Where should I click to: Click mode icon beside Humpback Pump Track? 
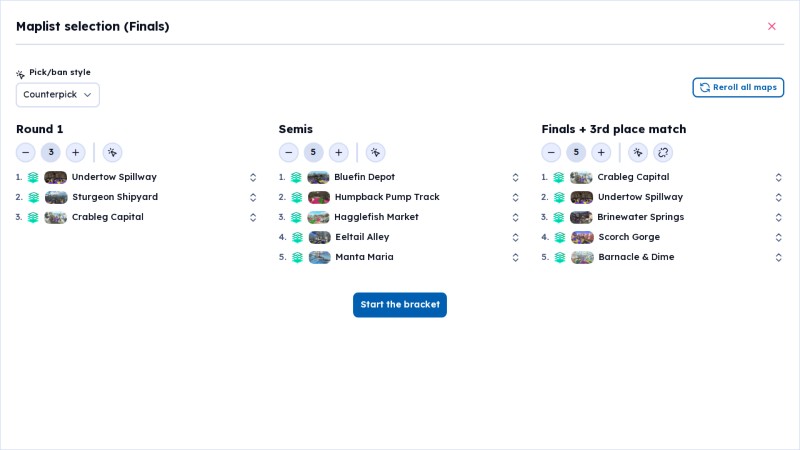coord(296,197)
